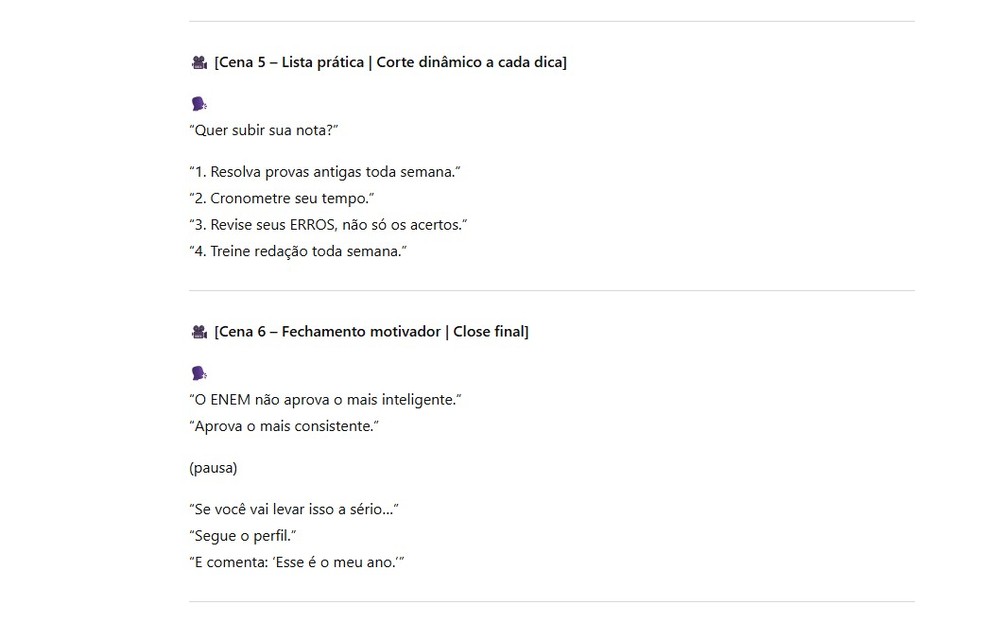Click the "Cena 6 – Fechamento motivador" heading
Image resolution: width=984 pixels, height=622 pixels.
(371, 332)
